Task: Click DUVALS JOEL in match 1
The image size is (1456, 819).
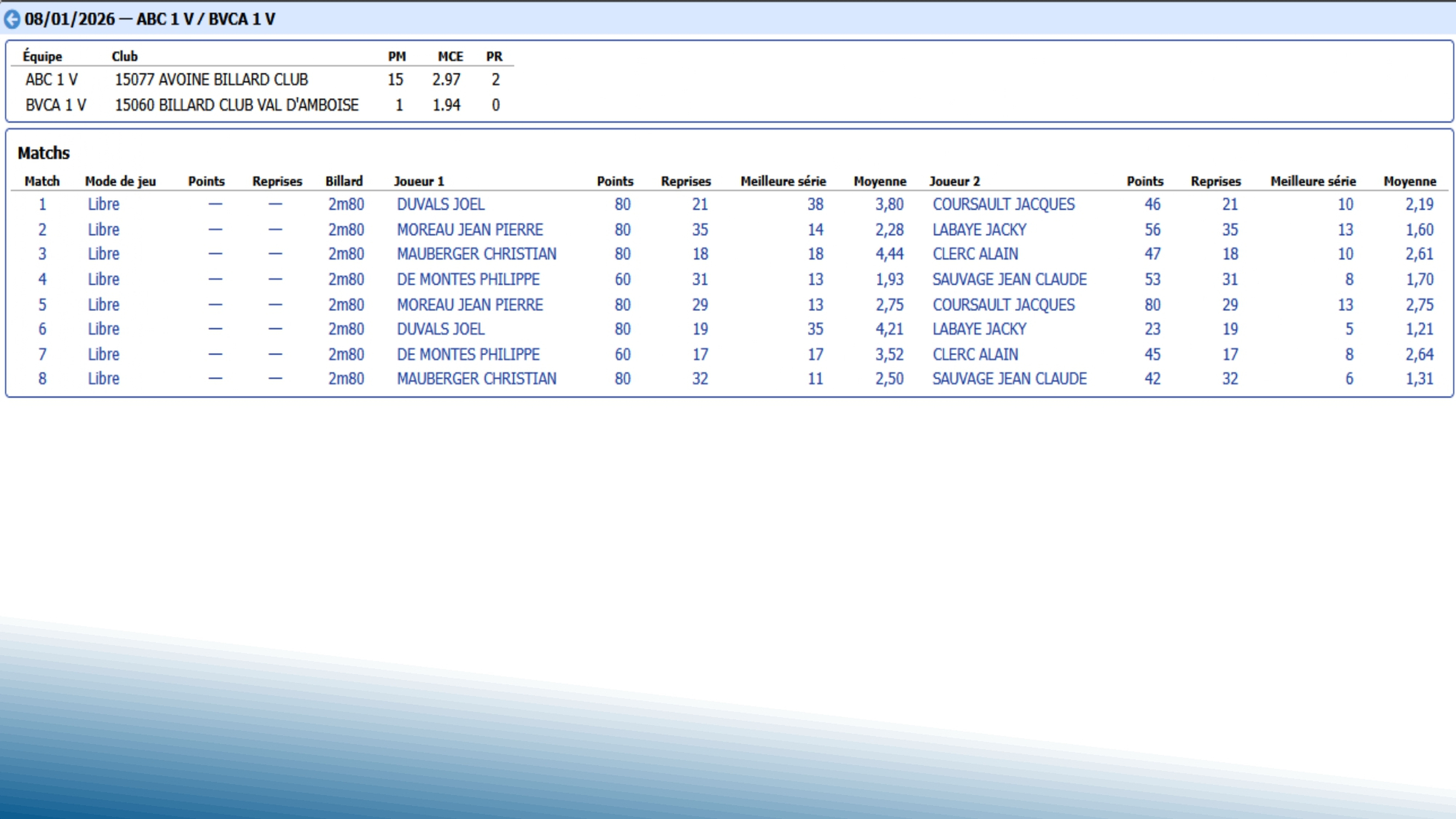Action: tap(440, 204)
